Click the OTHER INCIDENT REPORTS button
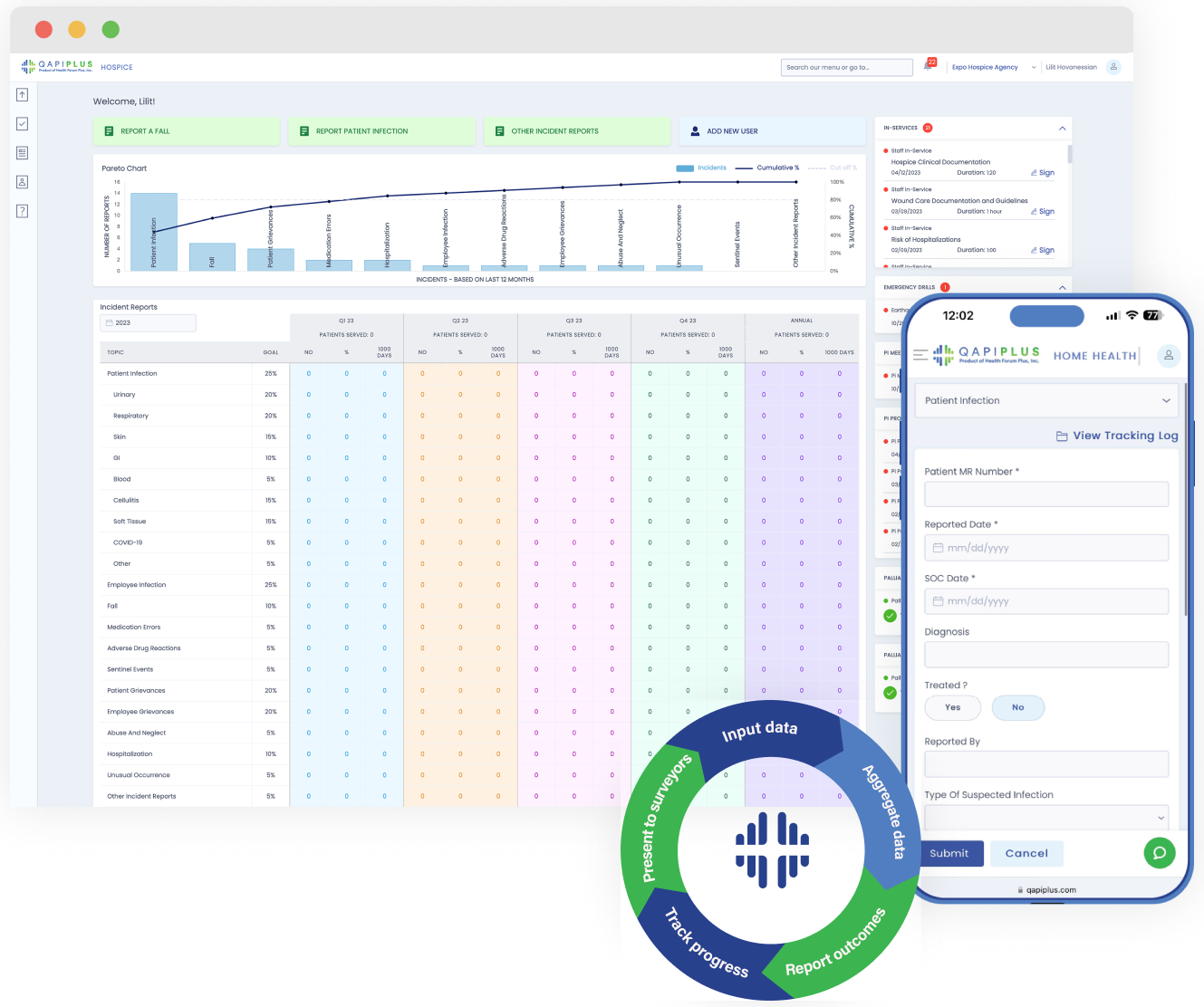Screen dimensions: 1204x1007 point(577,131)
